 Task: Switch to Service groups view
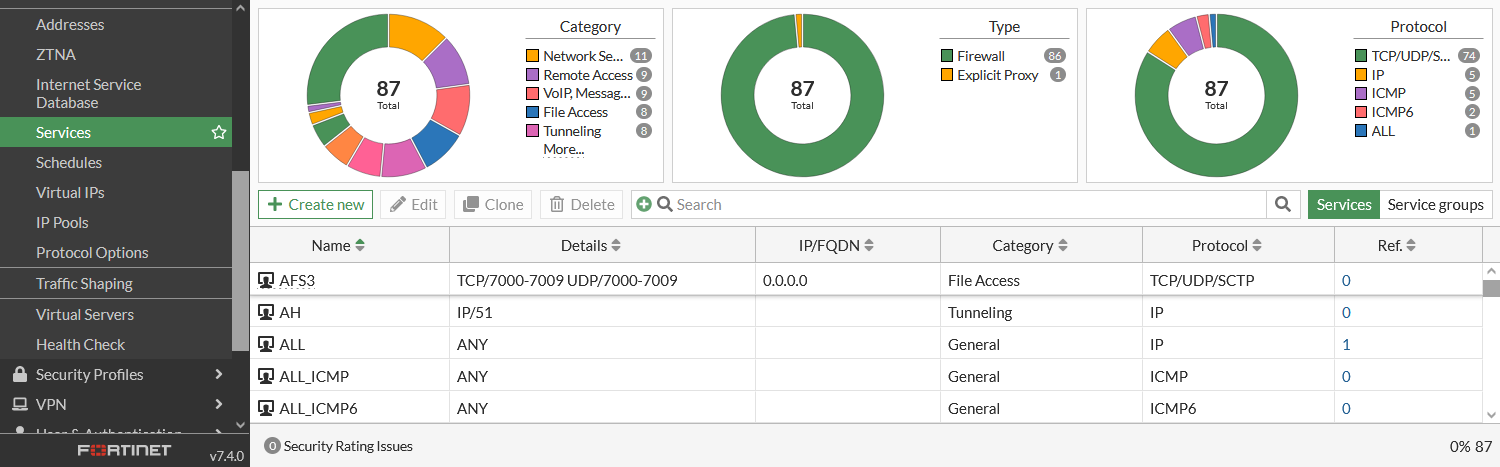[1435, 205]
